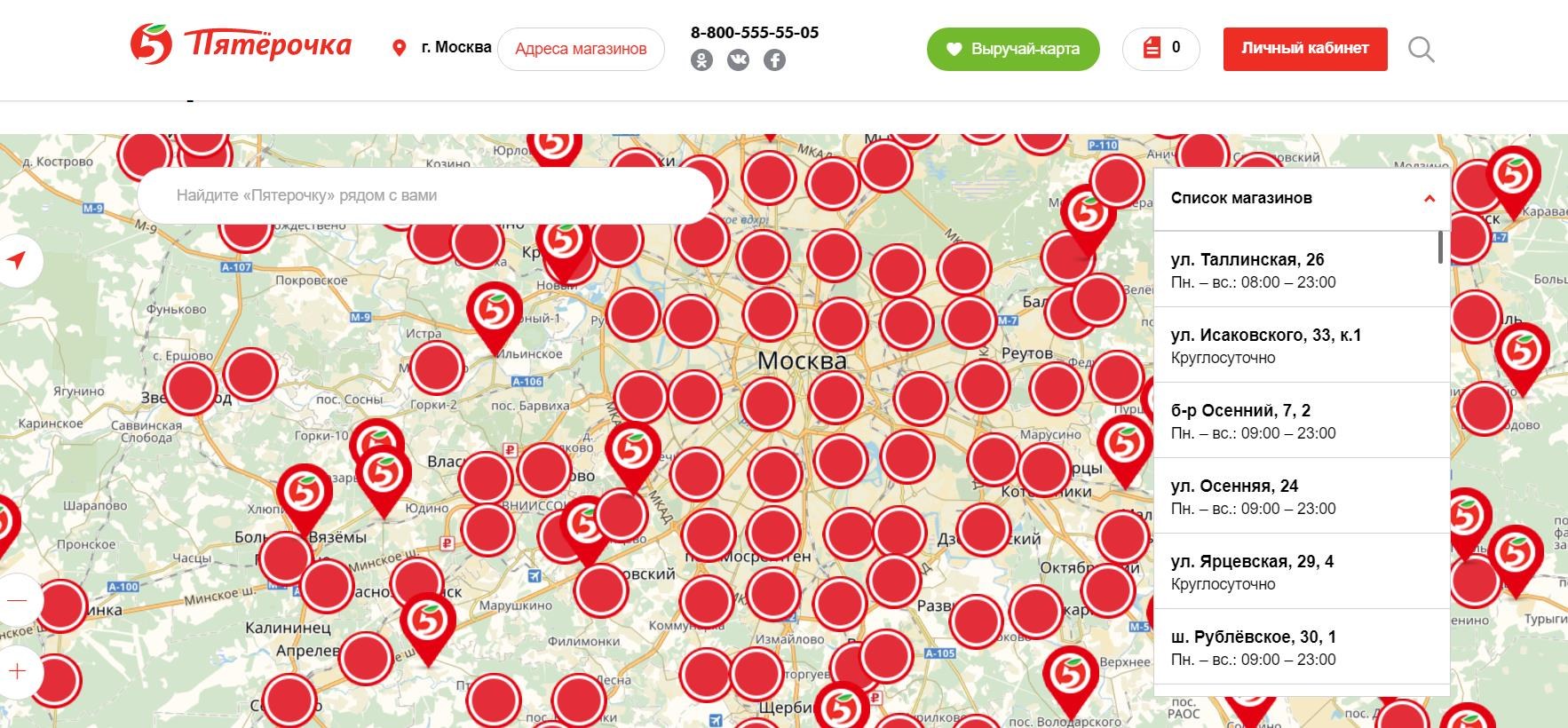
Task: Open Адреса магазинов
Action: 581,49
